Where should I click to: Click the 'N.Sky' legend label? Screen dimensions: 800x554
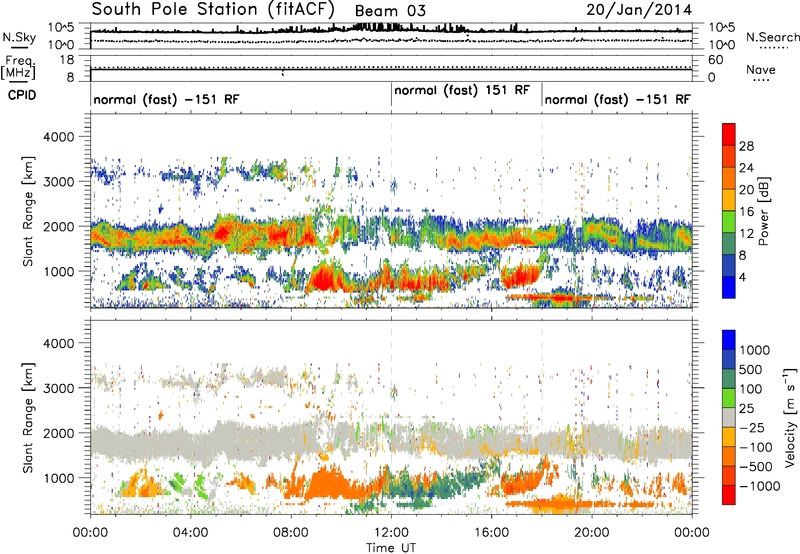19,37
